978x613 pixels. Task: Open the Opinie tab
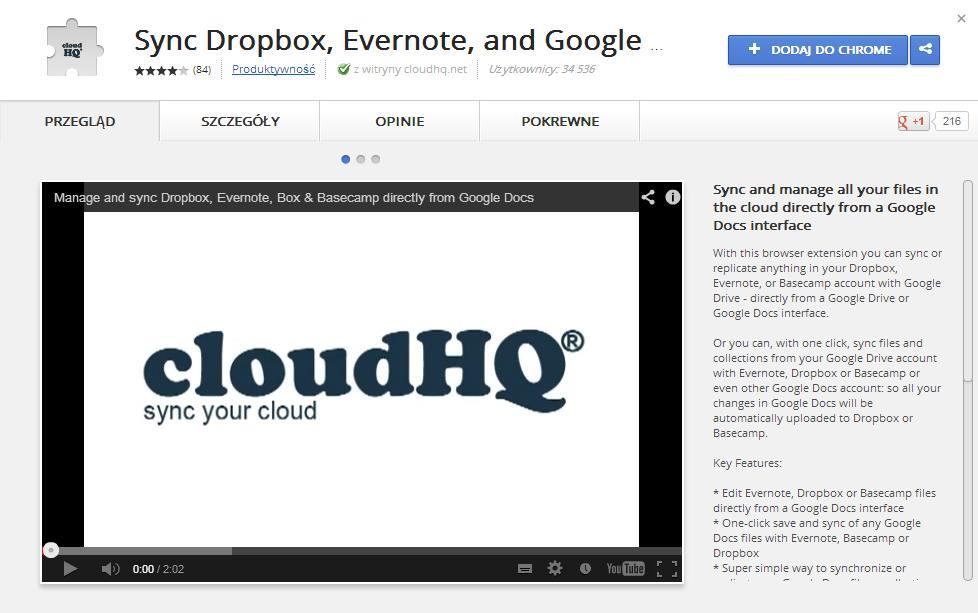click(x=400, y=121)
